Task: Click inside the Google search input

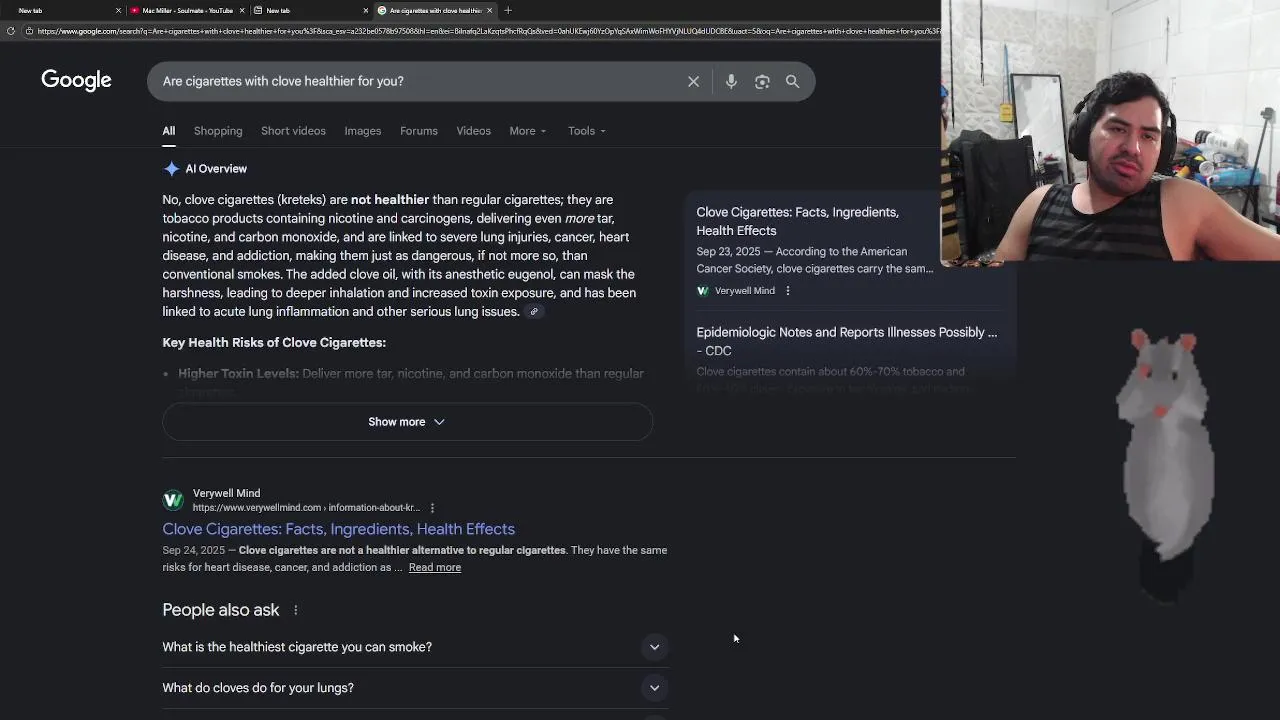Action: tap(420, 81)
